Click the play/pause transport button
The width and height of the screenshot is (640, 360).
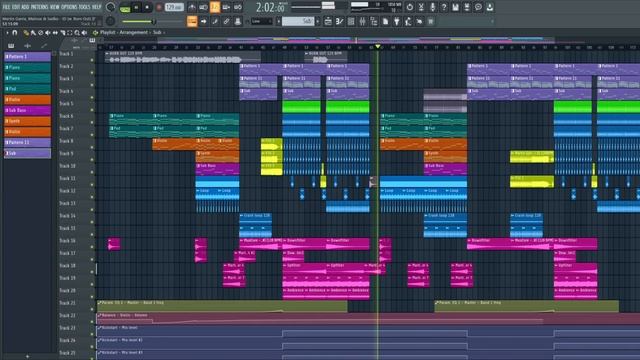click(x=136, y=7)
